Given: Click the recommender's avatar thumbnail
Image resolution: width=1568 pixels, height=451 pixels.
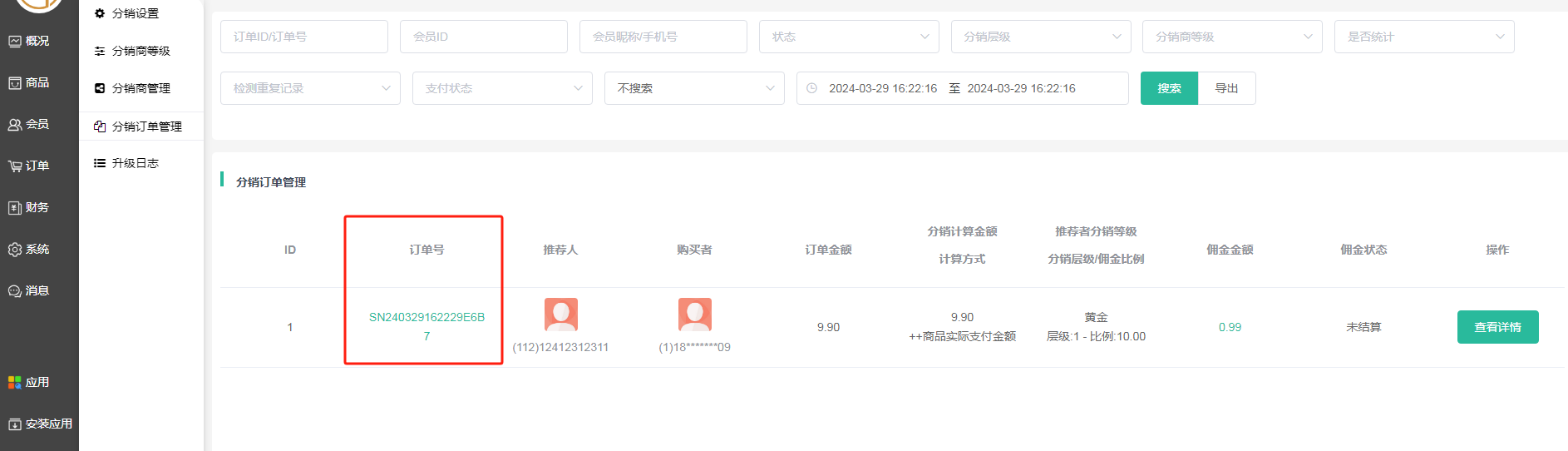Looking at the screenshot, I should click(x=560, y=315).
